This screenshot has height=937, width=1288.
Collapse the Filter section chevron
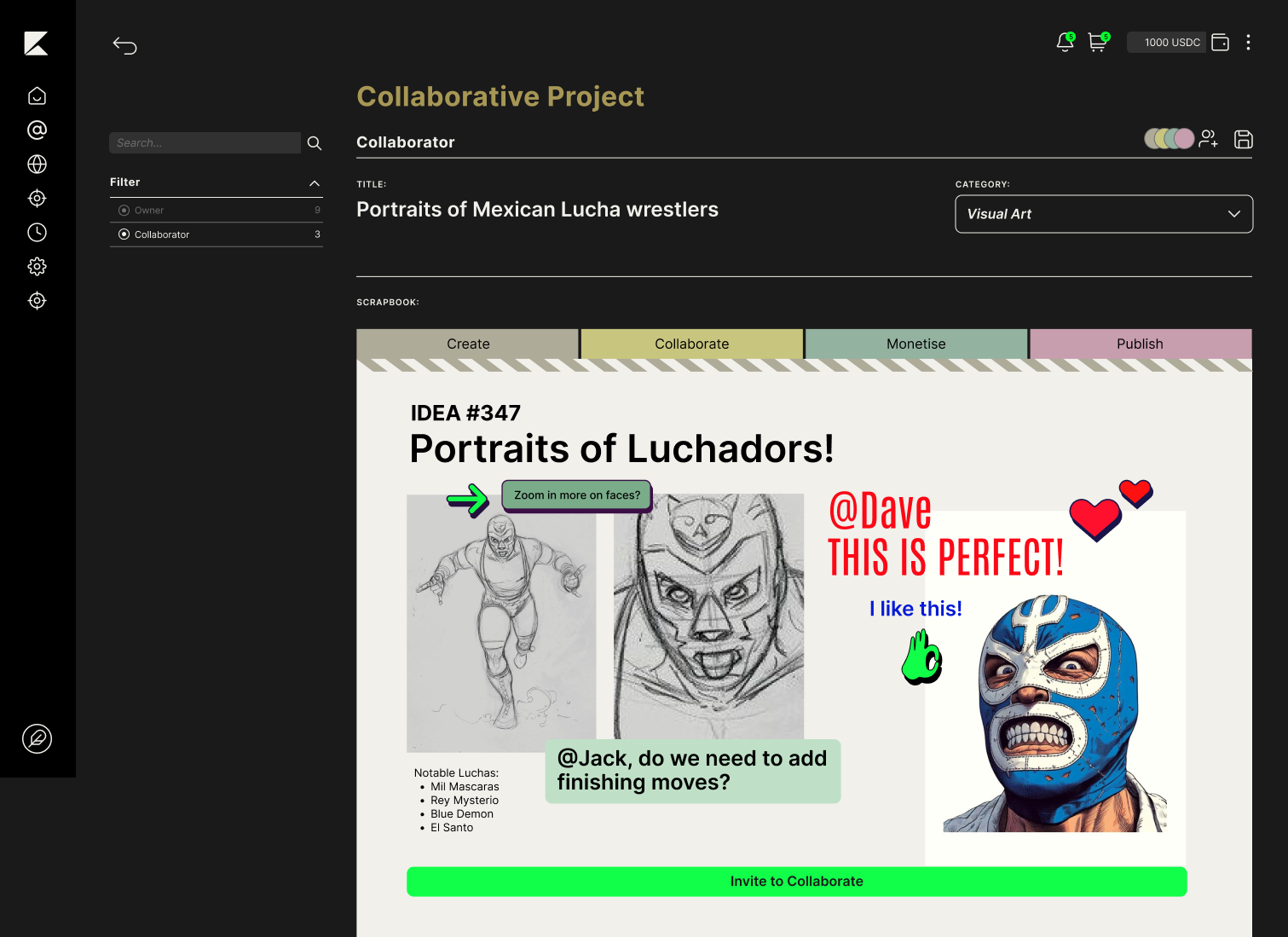click(315, 183)
